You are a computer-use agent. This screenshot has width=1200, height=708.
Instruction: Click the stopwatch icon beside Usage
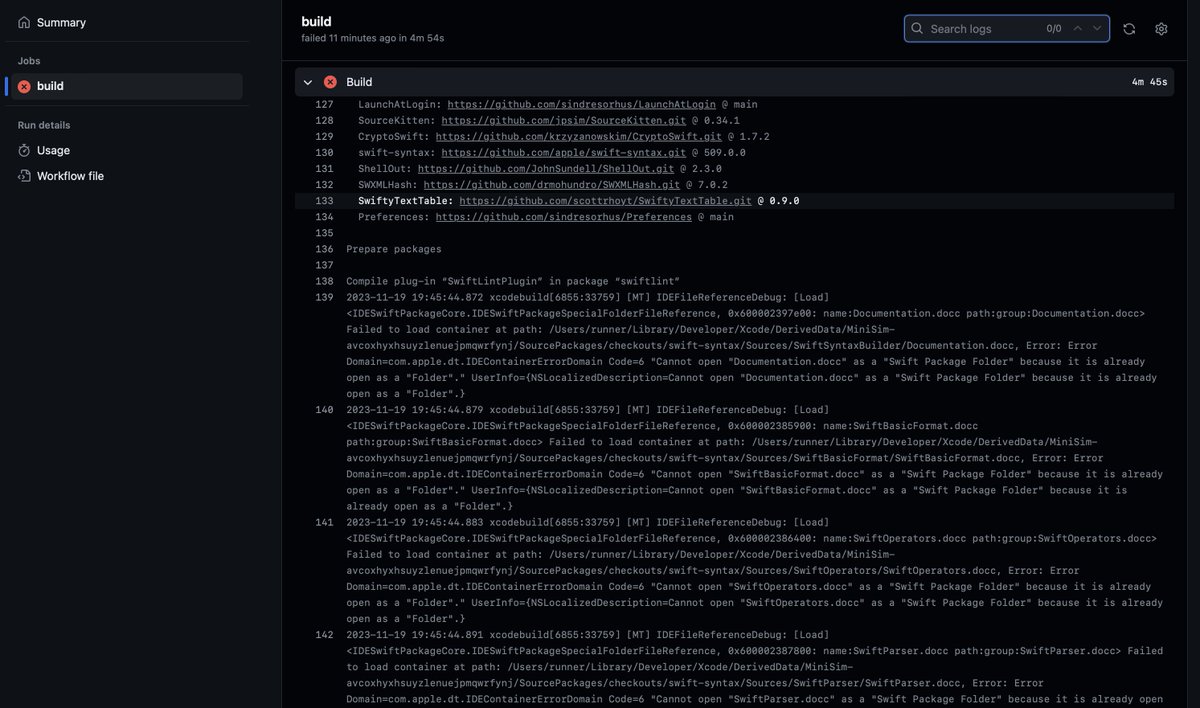[x=24, y=150]
